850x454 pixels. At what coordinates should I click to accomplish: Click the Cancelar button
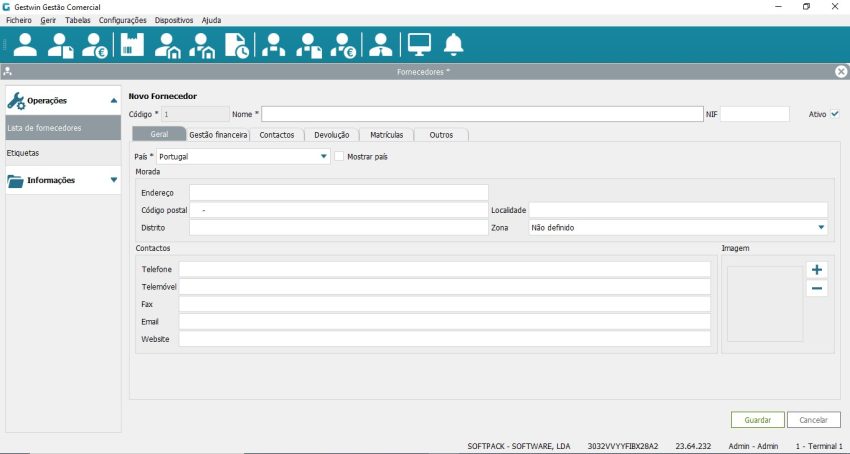(x=813, y=420)
